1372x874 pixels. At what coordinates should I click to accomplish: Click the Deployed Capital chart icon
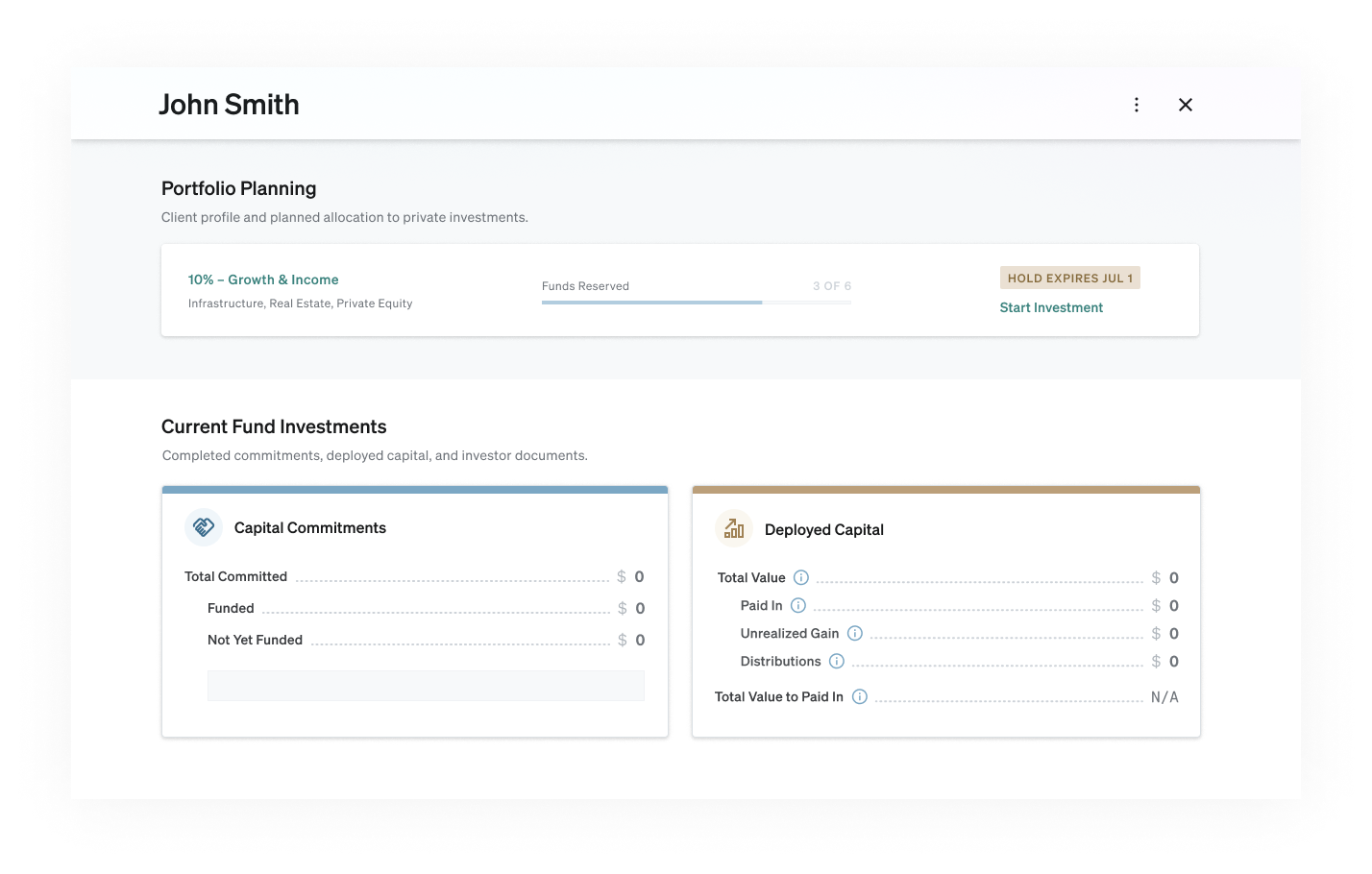[734, 529]
